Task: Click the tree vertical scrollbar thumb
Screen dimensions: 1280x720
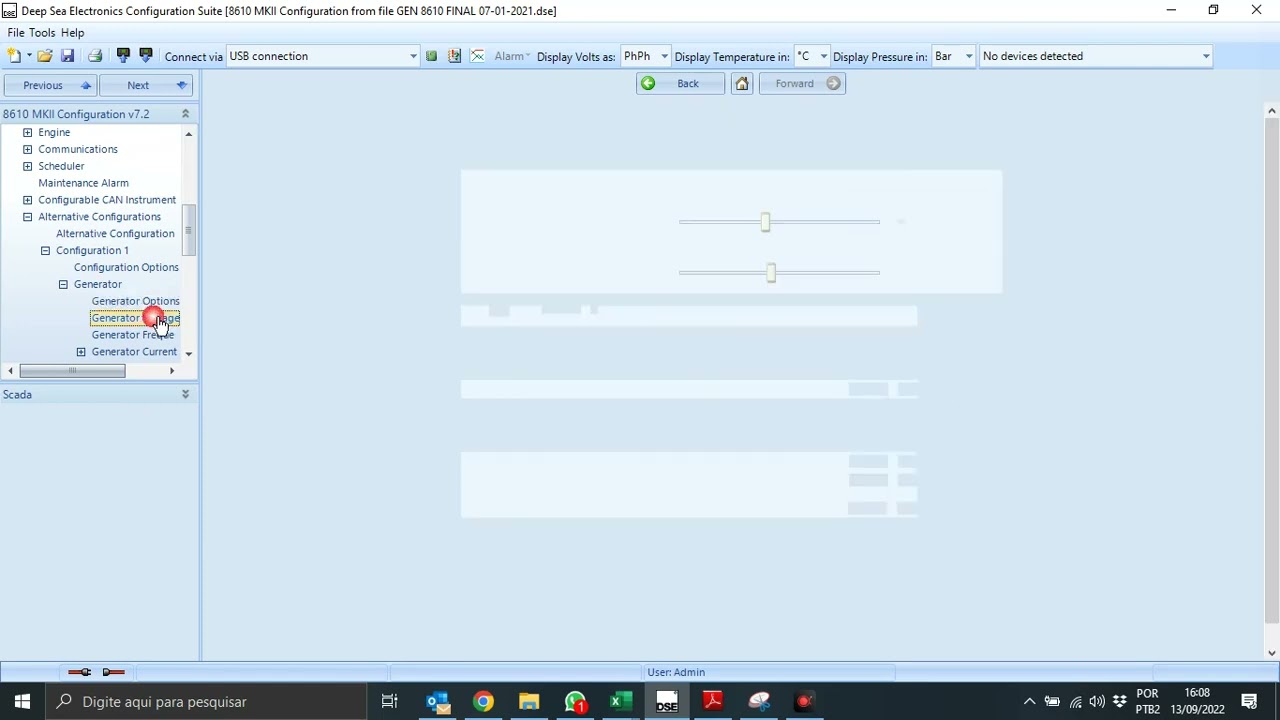Action: [x=188, y=229]
